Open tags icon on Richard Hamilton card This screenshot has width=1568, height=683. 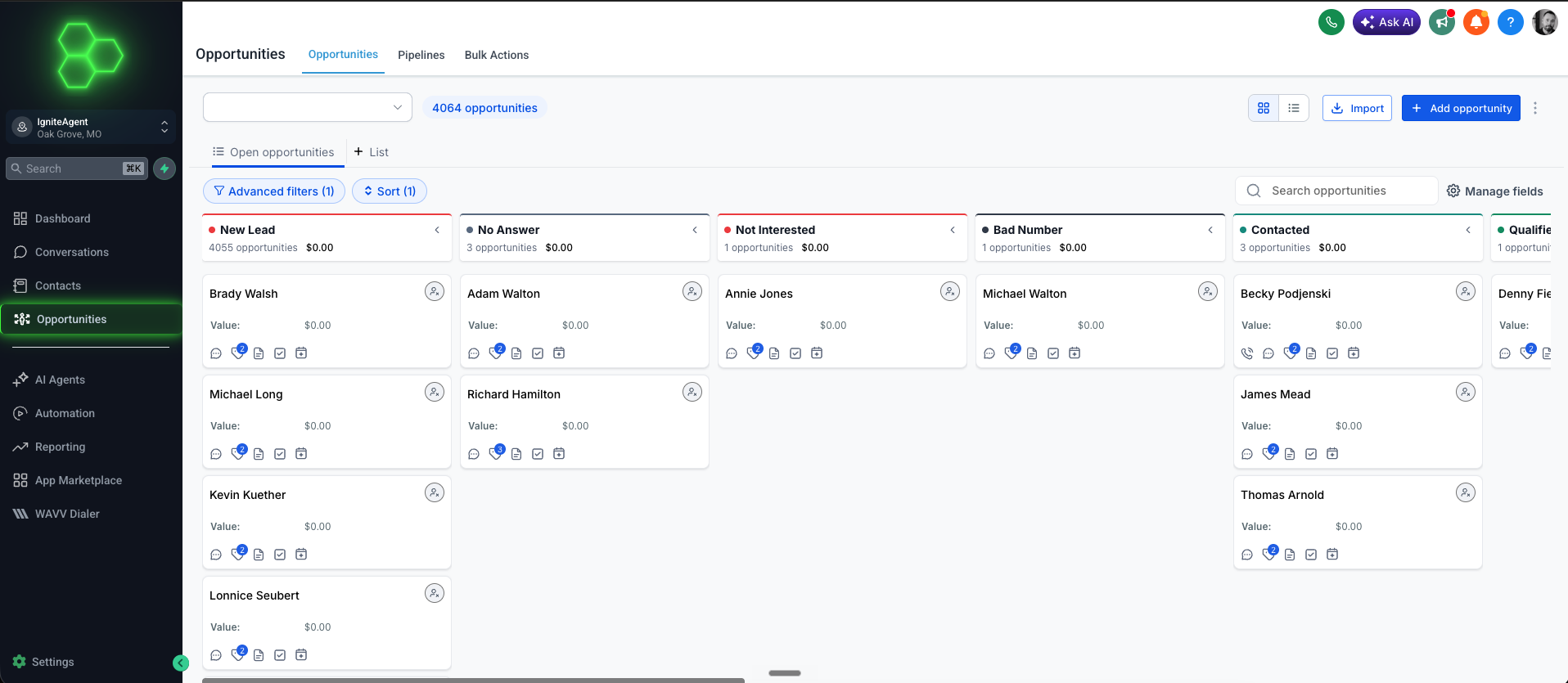tap(495, 453)
